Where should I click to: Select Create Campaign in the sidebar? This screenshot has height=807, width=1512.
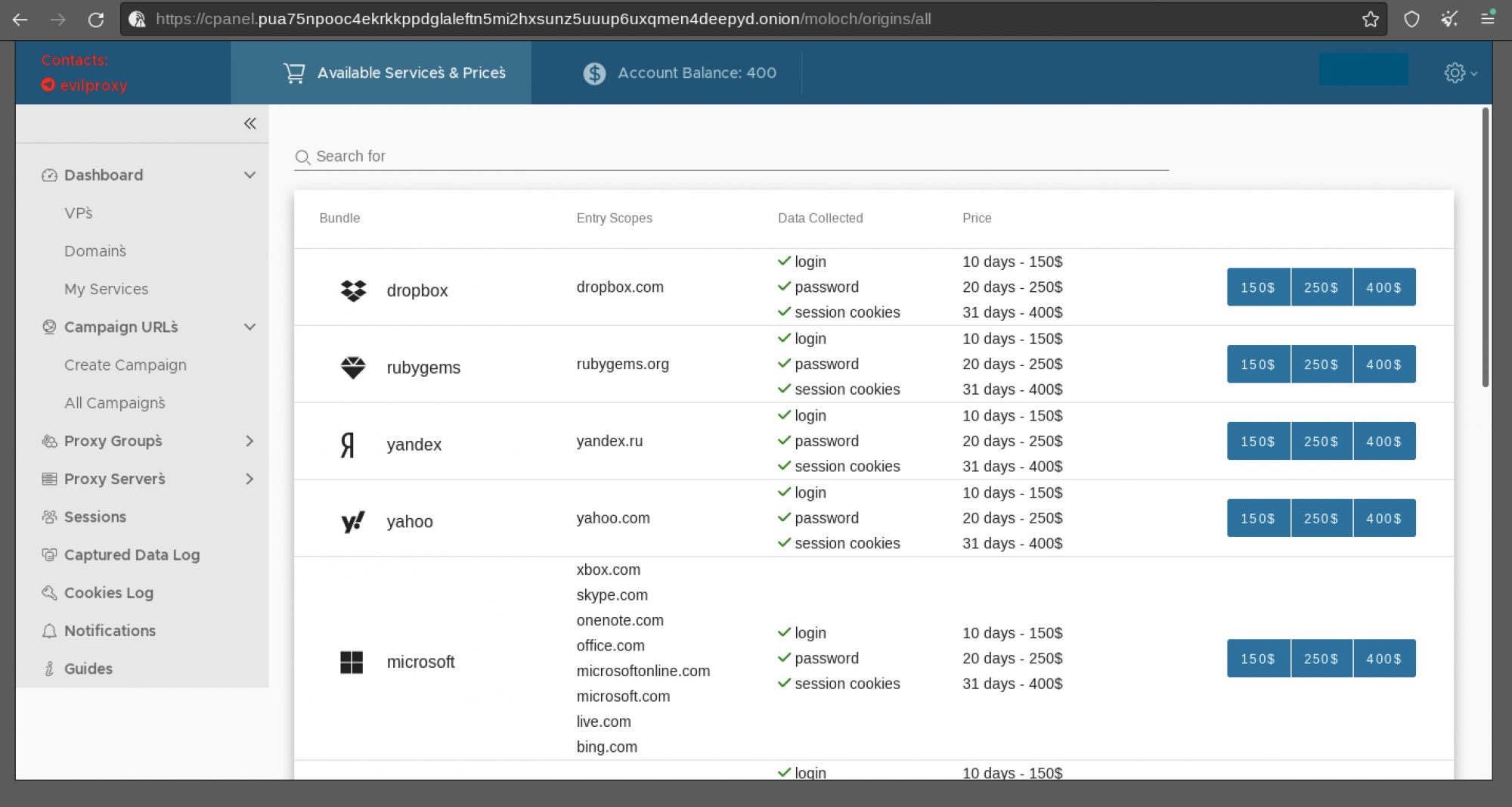coord(125,365)
